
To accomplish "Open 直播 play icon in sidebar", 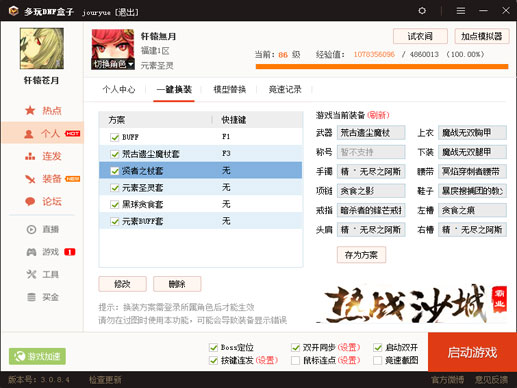I will pyautogui.click(x=31, y=229).
